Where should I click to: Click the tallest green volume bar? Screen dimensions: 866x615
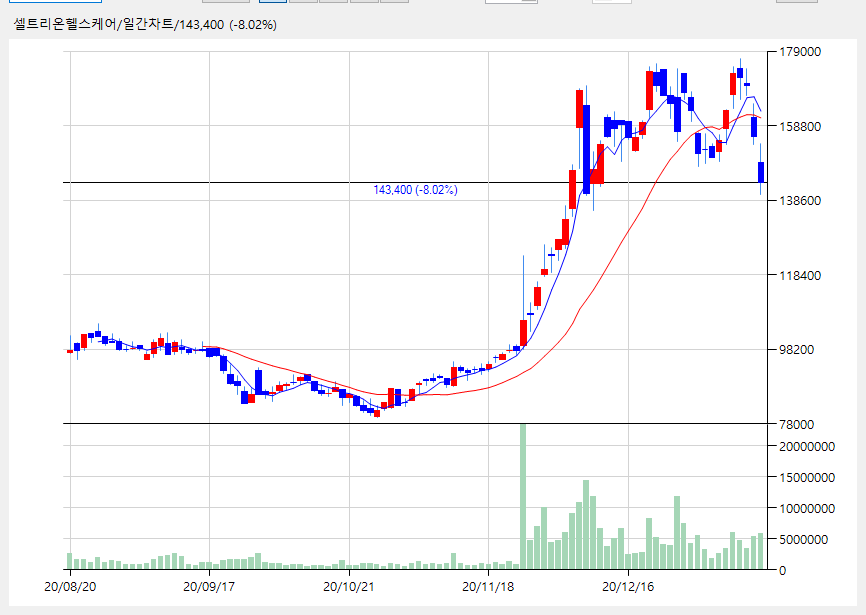pyautogui.click(x=523, y=496)
